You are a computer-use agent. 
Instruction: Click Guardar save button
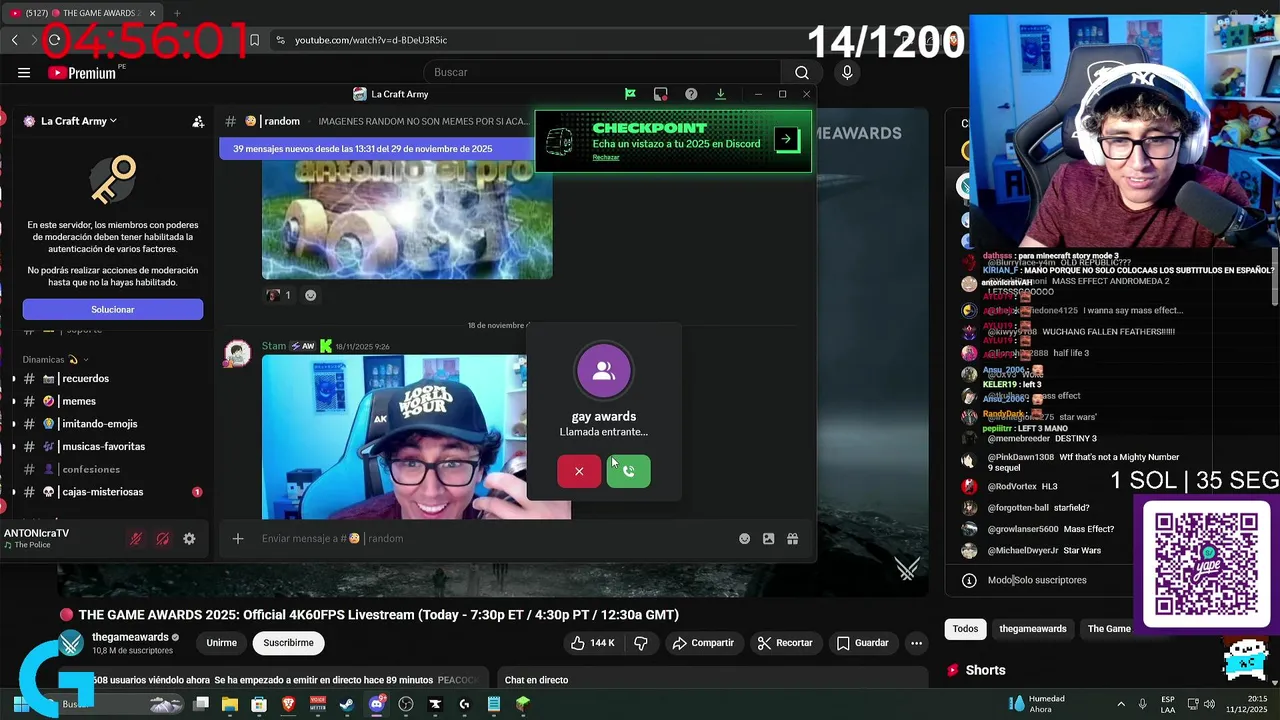coord(862,643)
